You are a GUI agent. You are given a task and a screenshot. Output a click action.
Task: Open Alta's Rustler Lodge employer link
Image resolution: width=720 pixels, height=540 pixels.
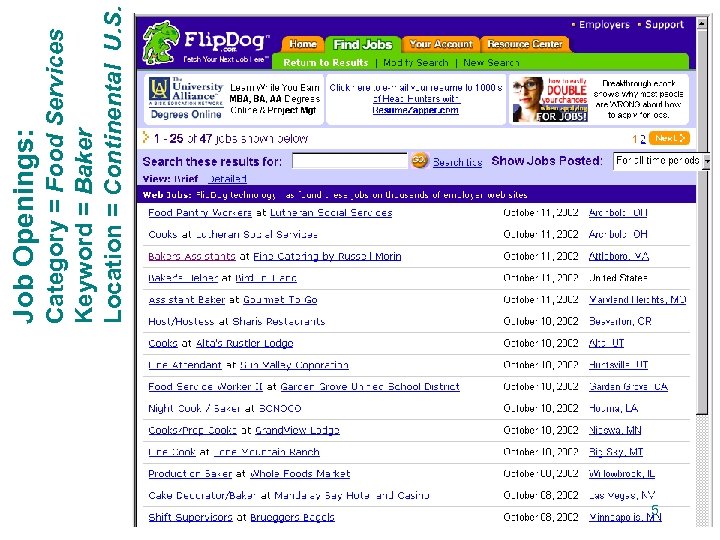[245, 343]
